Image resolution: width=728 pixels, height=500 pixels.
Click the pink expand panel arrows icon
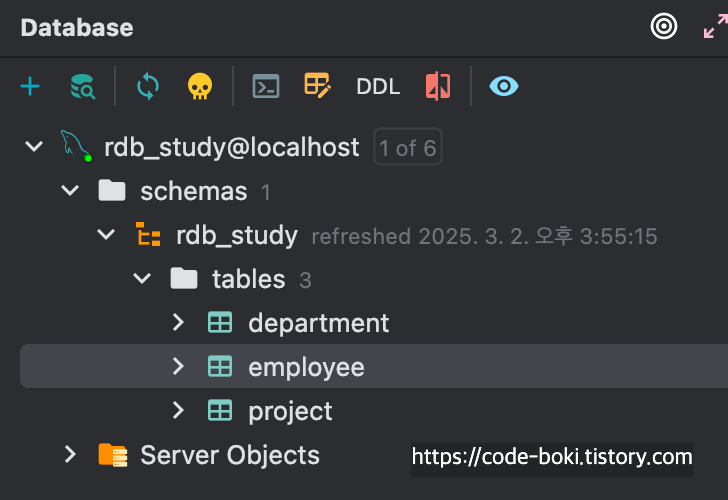click(716, 26)
